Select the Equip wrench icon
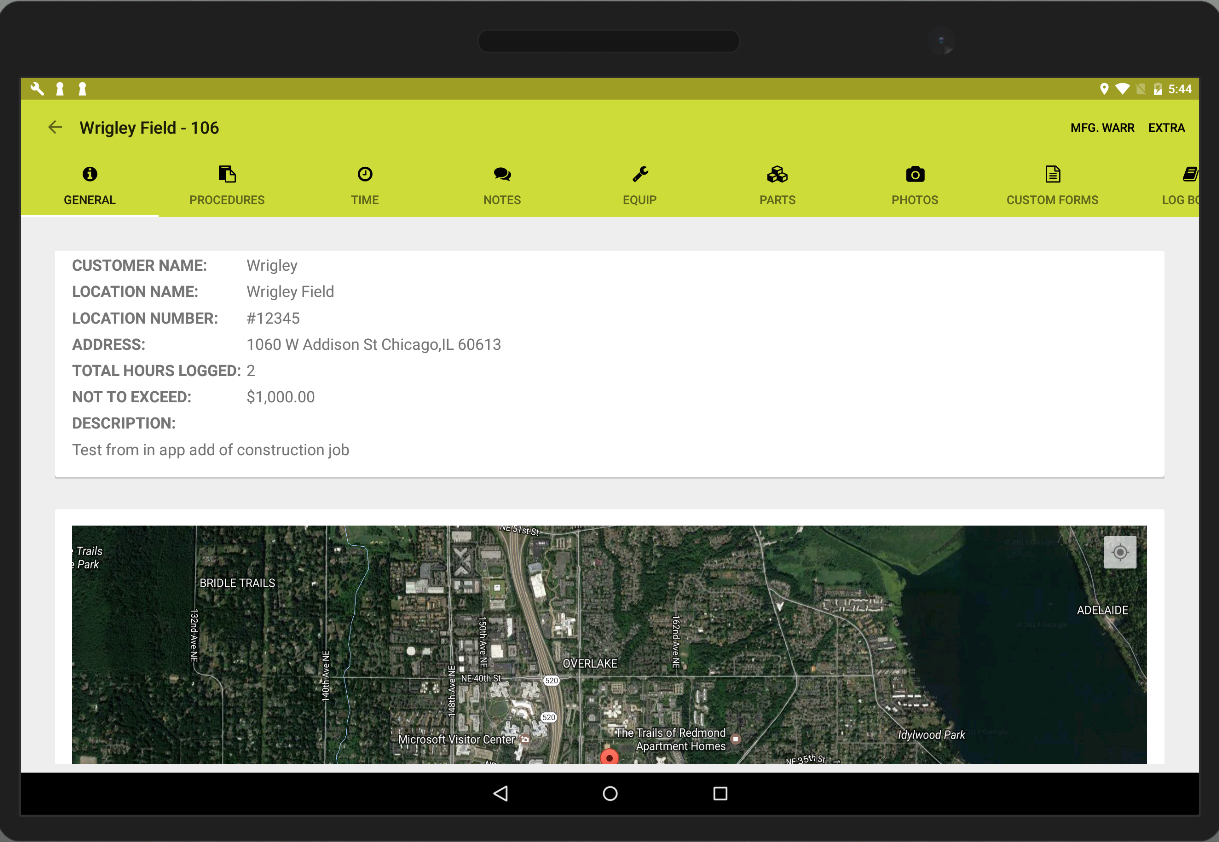Image resolution: width=1219 pixels, height=842 pixels. point(640,174)
